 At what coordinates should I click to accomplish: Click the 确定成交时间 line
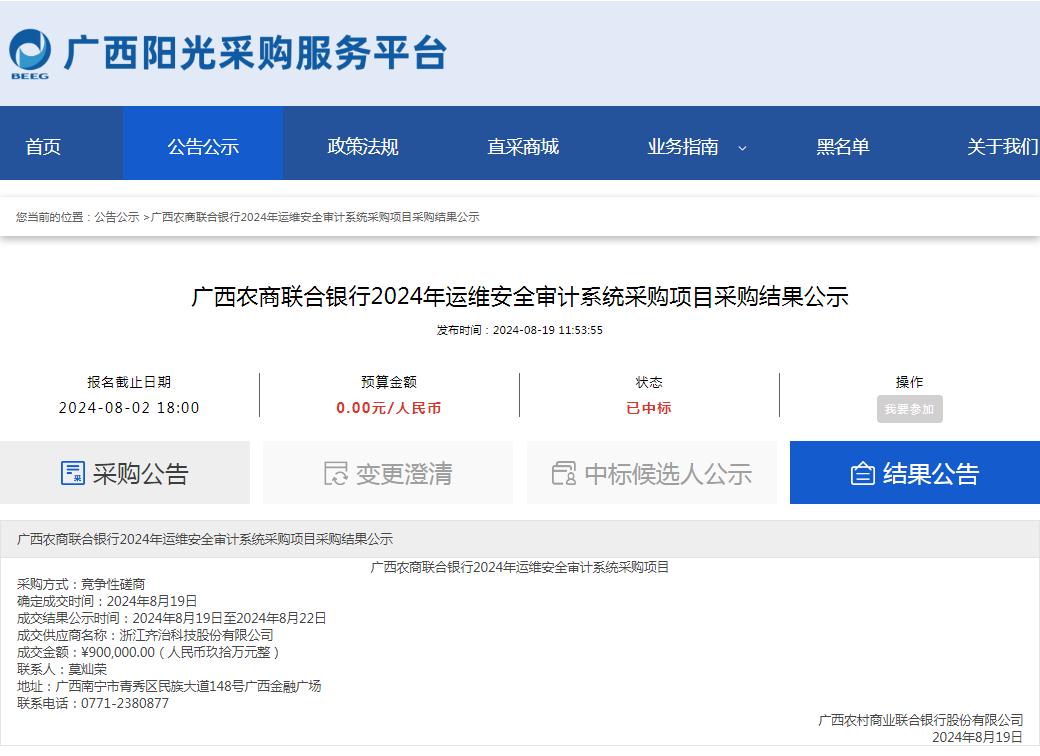click(107, 601)
